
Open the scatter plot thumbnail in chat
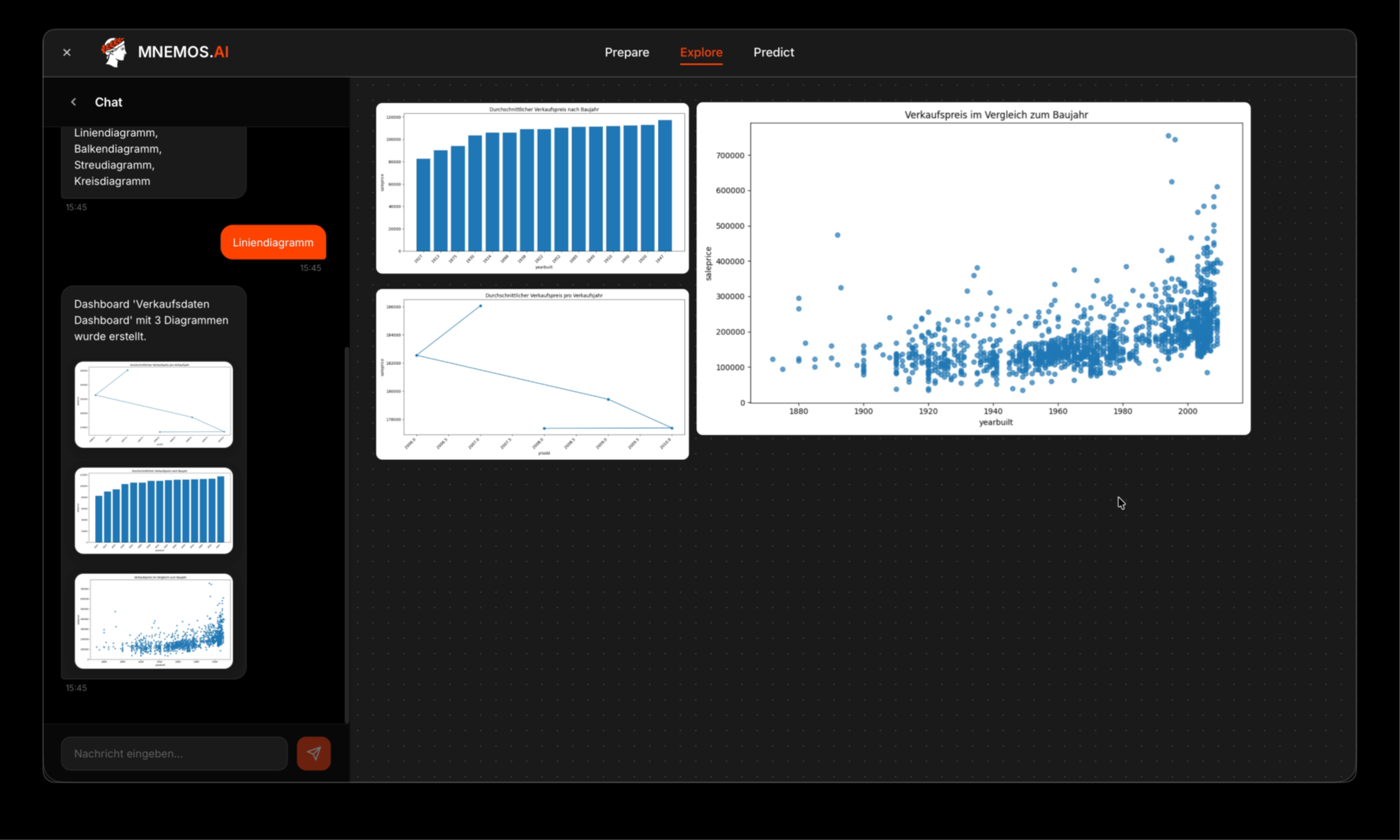pyautogui.click(x=154, y=621)
